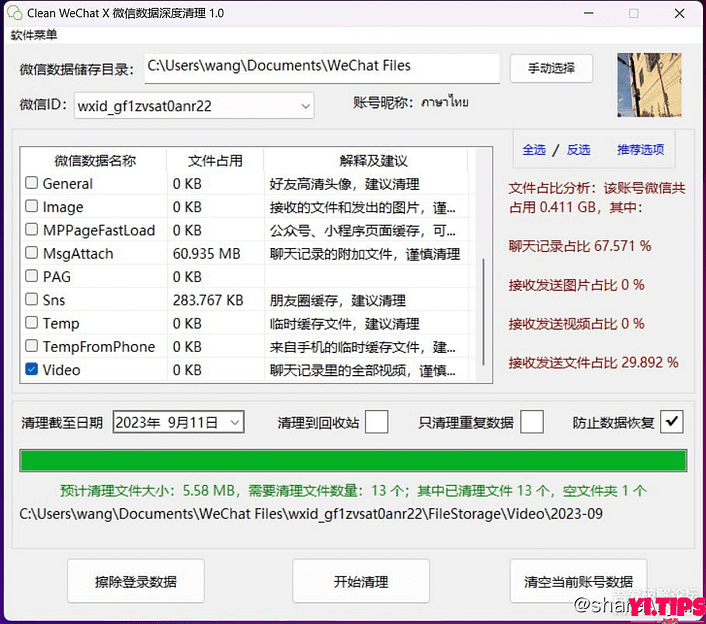Click the green 预计清理文件大小 status line
The image size is (706, 624).
pos(353,490)
